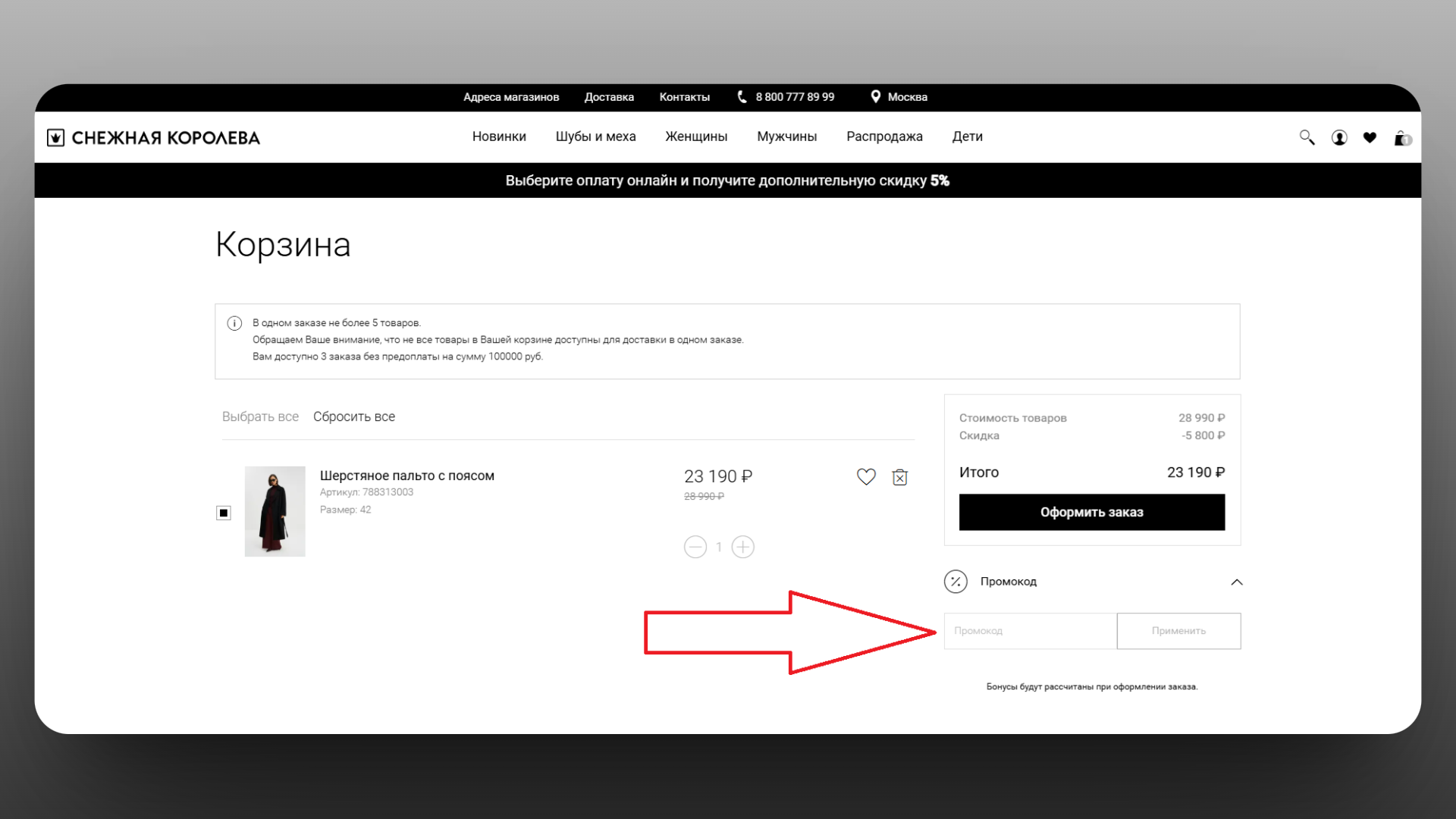Open the Контакты link

pyautogui.click(x=685, y=97)
